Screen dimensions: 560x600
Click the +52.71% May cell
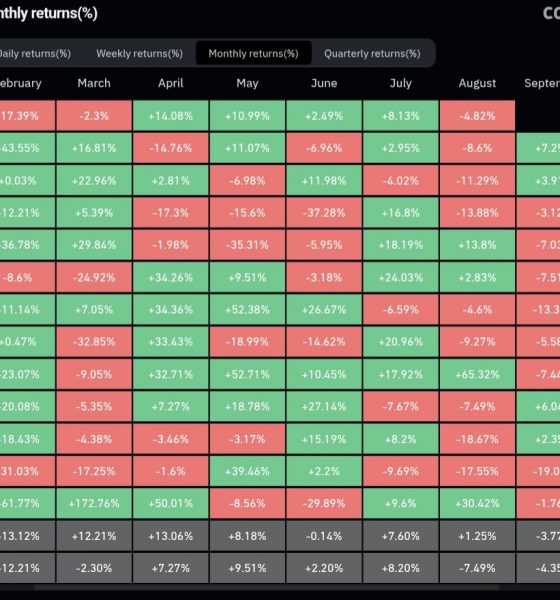(x=247, y=374)
